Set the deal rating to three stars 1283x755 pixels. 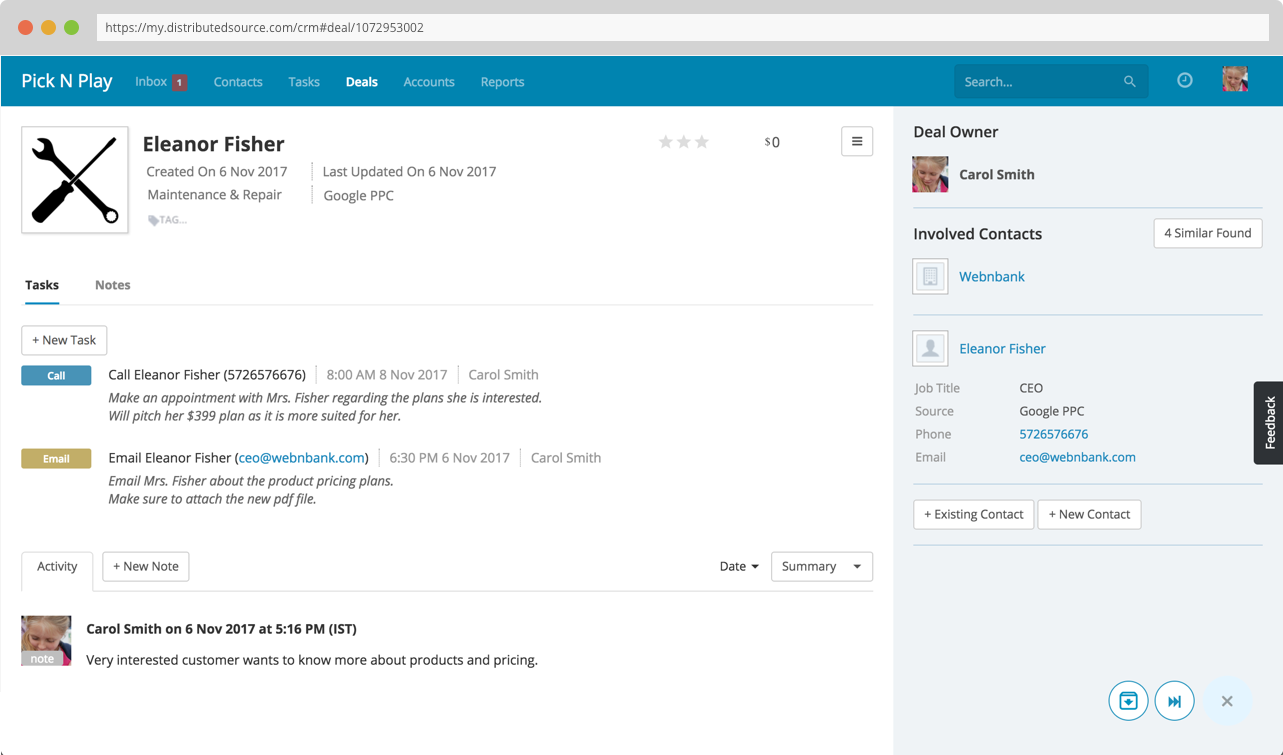coord(702,142)
